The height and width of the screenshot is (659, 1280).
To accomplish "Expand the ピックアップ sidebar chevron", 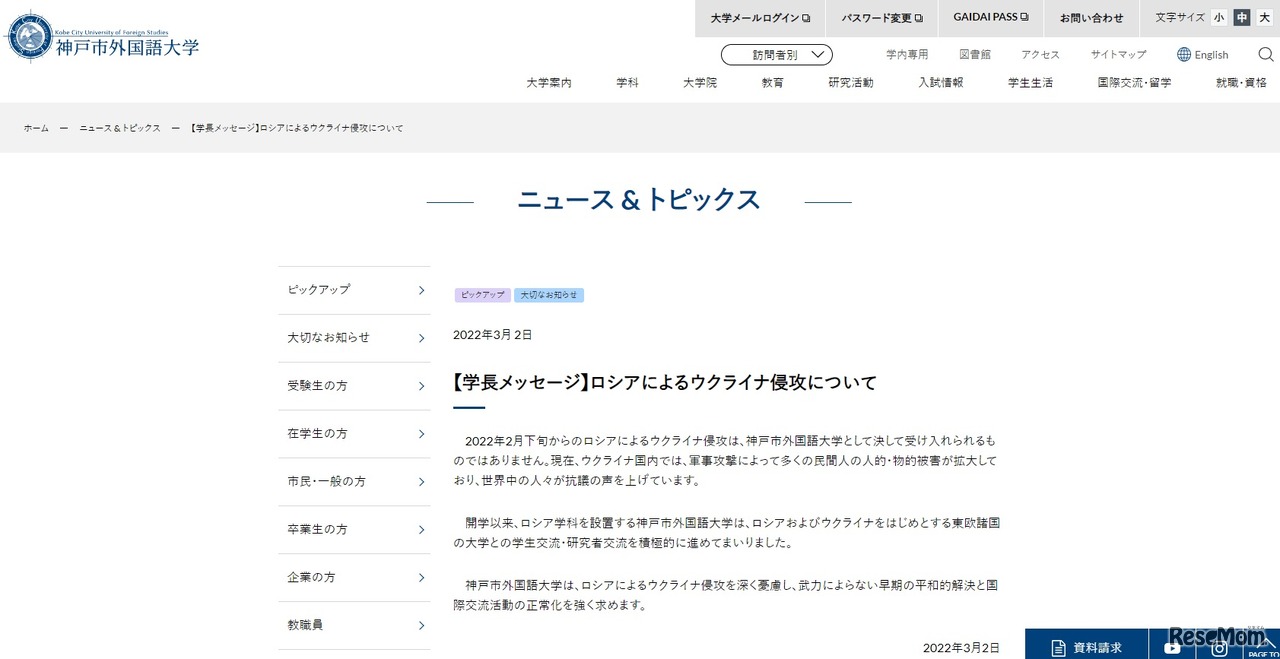I will (421, 290).
